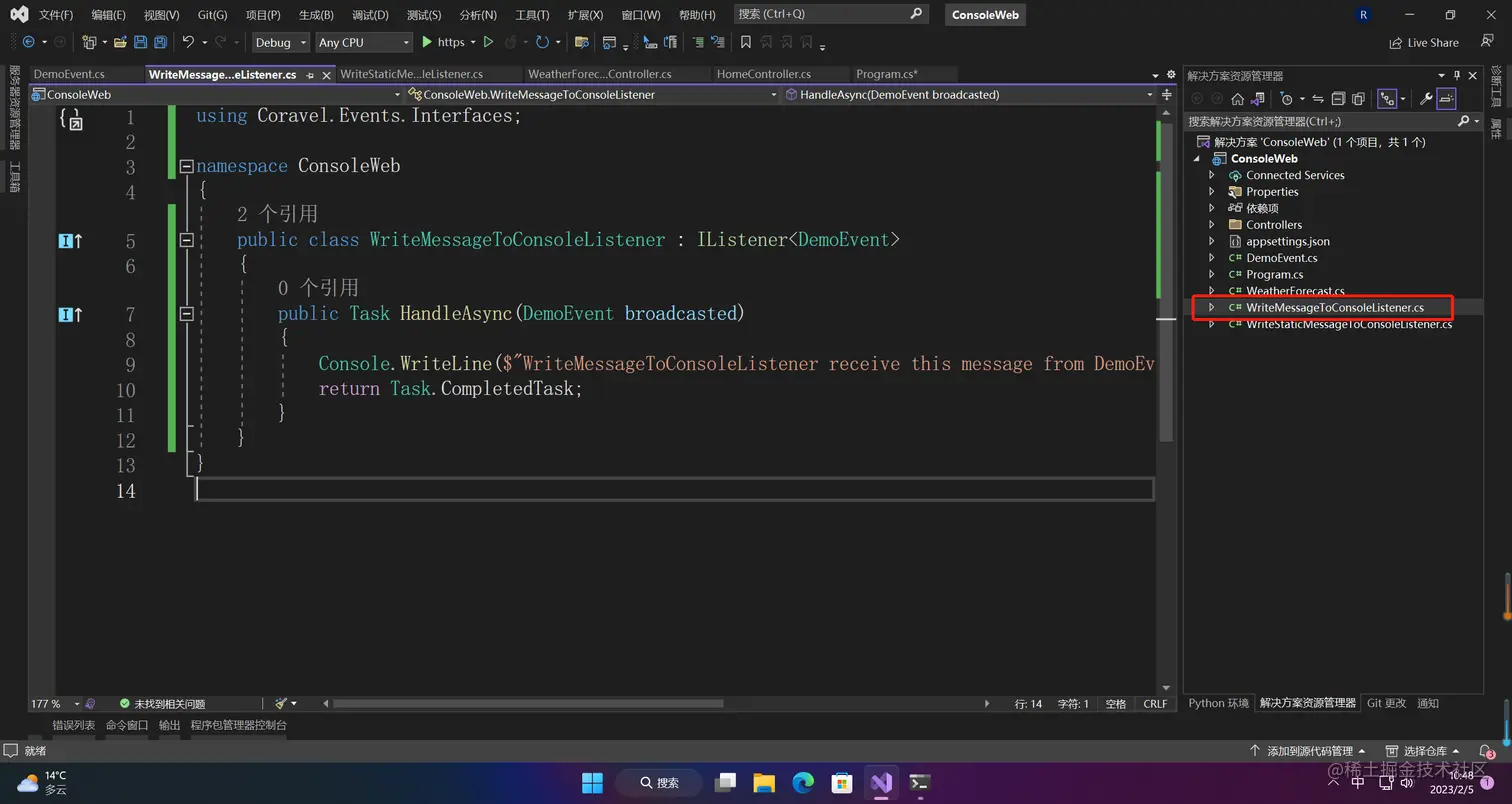
Task: Toggle pin on WriteMessage...eListener.cs tab
Action: [x=310, y=75]
